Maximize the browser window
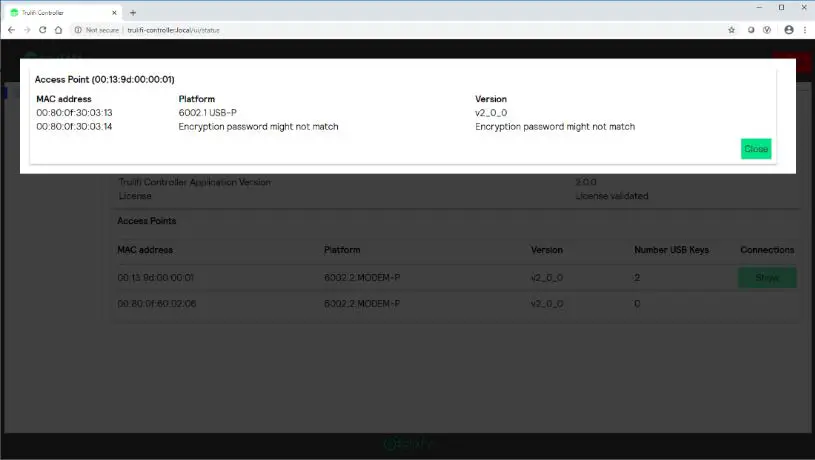The image size is (815, 460). (x=781, y=8)
